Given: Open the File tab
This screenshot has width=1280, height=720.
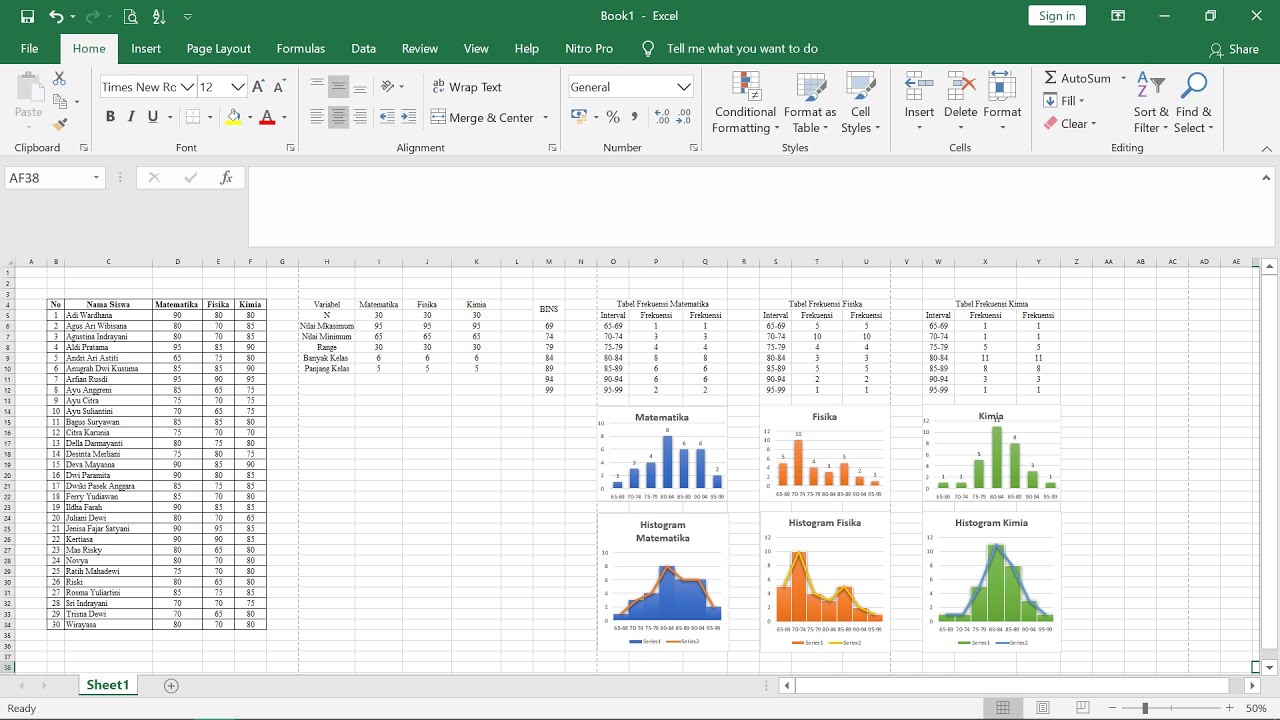Looking at the screenshot, I should (30, 48).
